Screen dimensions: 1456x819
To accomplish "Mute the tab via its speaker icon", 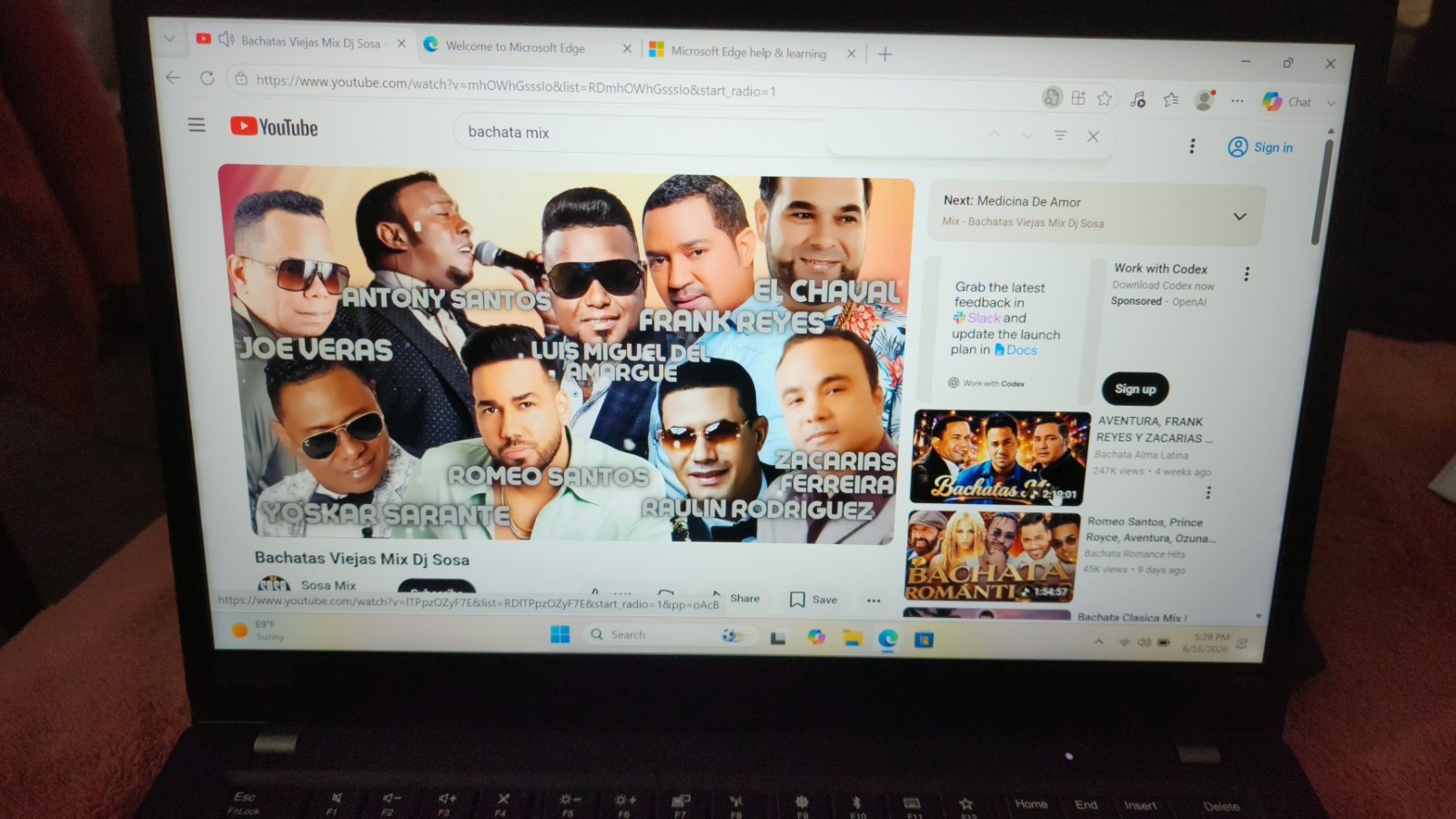I will coord(226,39).
